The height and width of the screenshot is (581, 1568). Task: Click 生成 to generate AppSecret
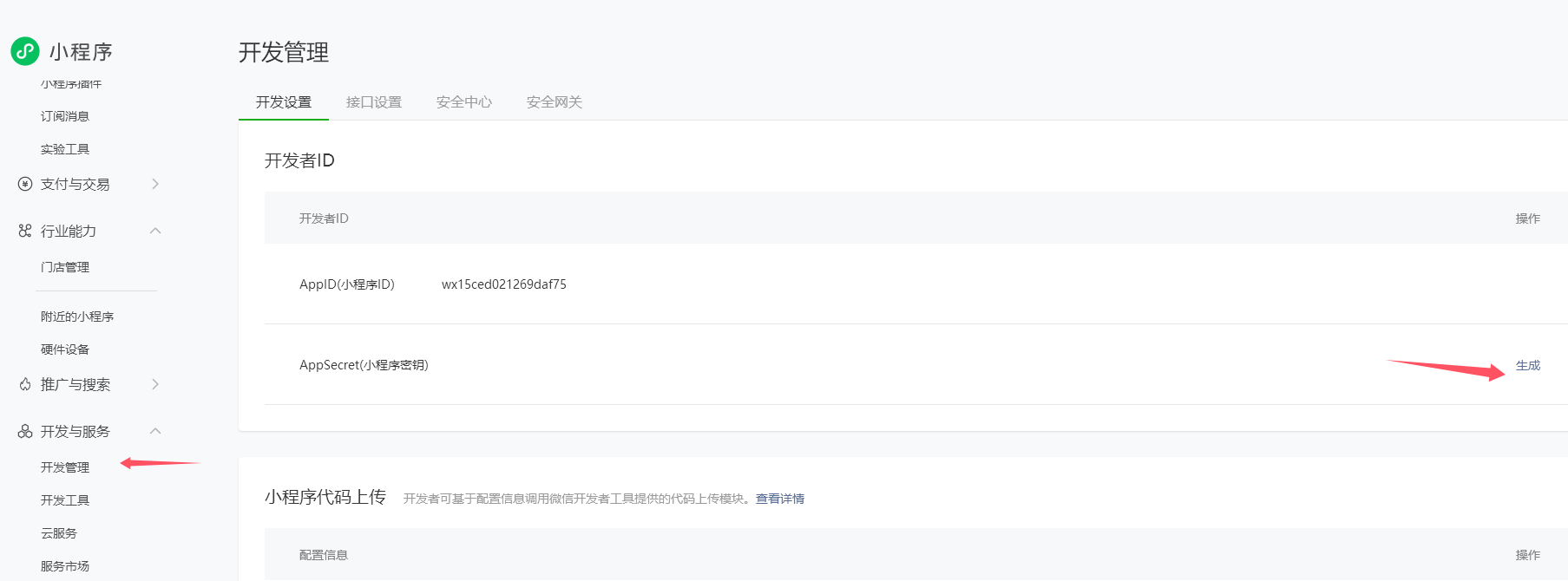(x=1527, y=365)
